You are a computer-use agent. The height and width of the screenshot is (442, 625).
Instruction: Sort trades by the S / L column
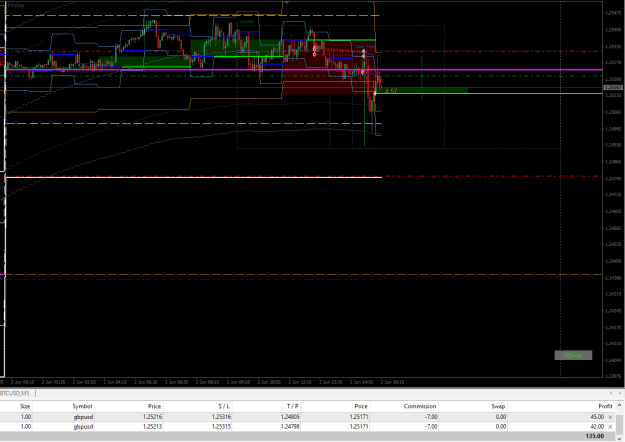tap(224, 406)
